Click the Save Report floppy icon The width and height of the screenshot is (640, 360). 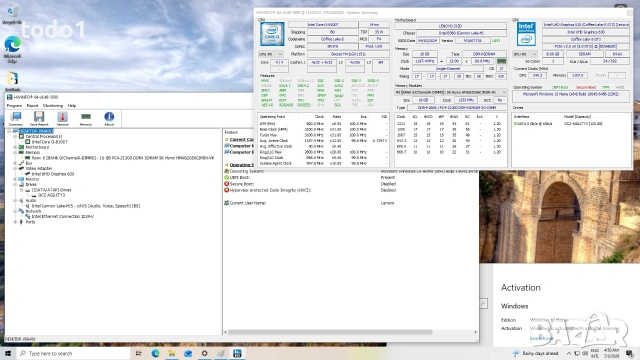[x=39, y=119]
